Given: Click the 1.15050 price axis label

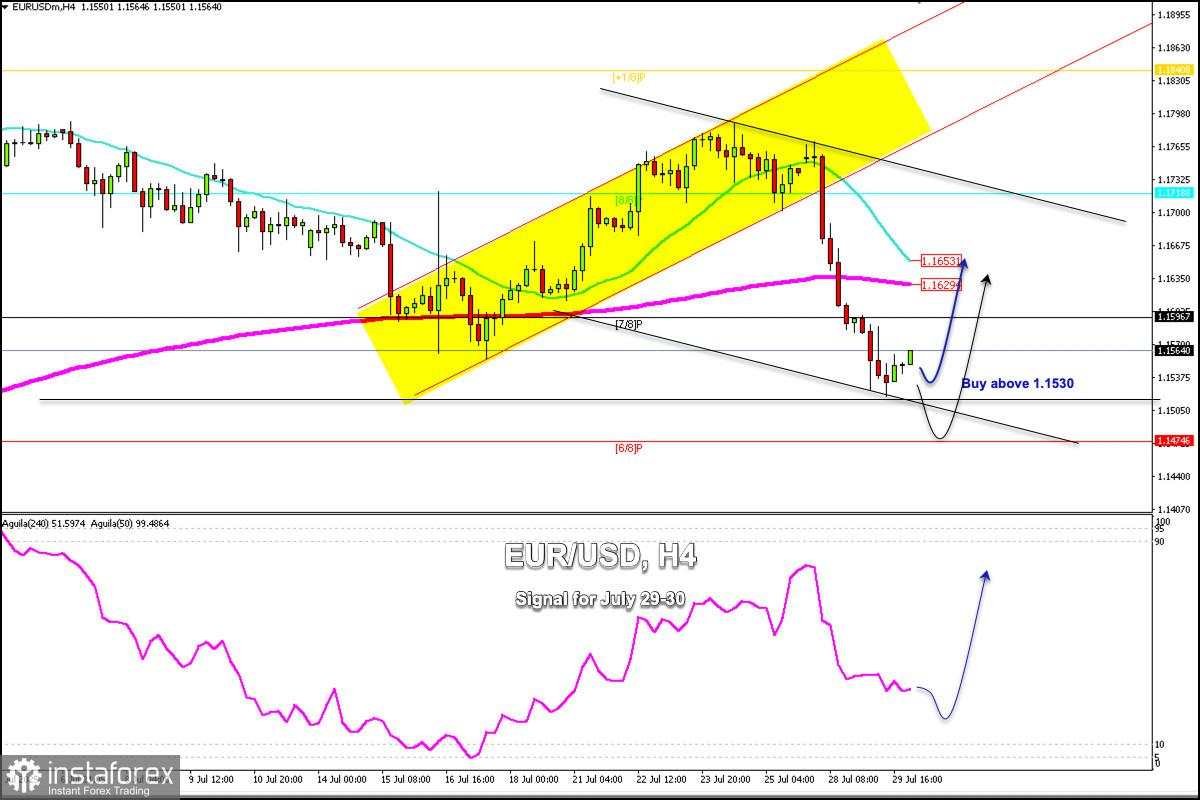Looking at the screenshot, I should pos(1173,411).
